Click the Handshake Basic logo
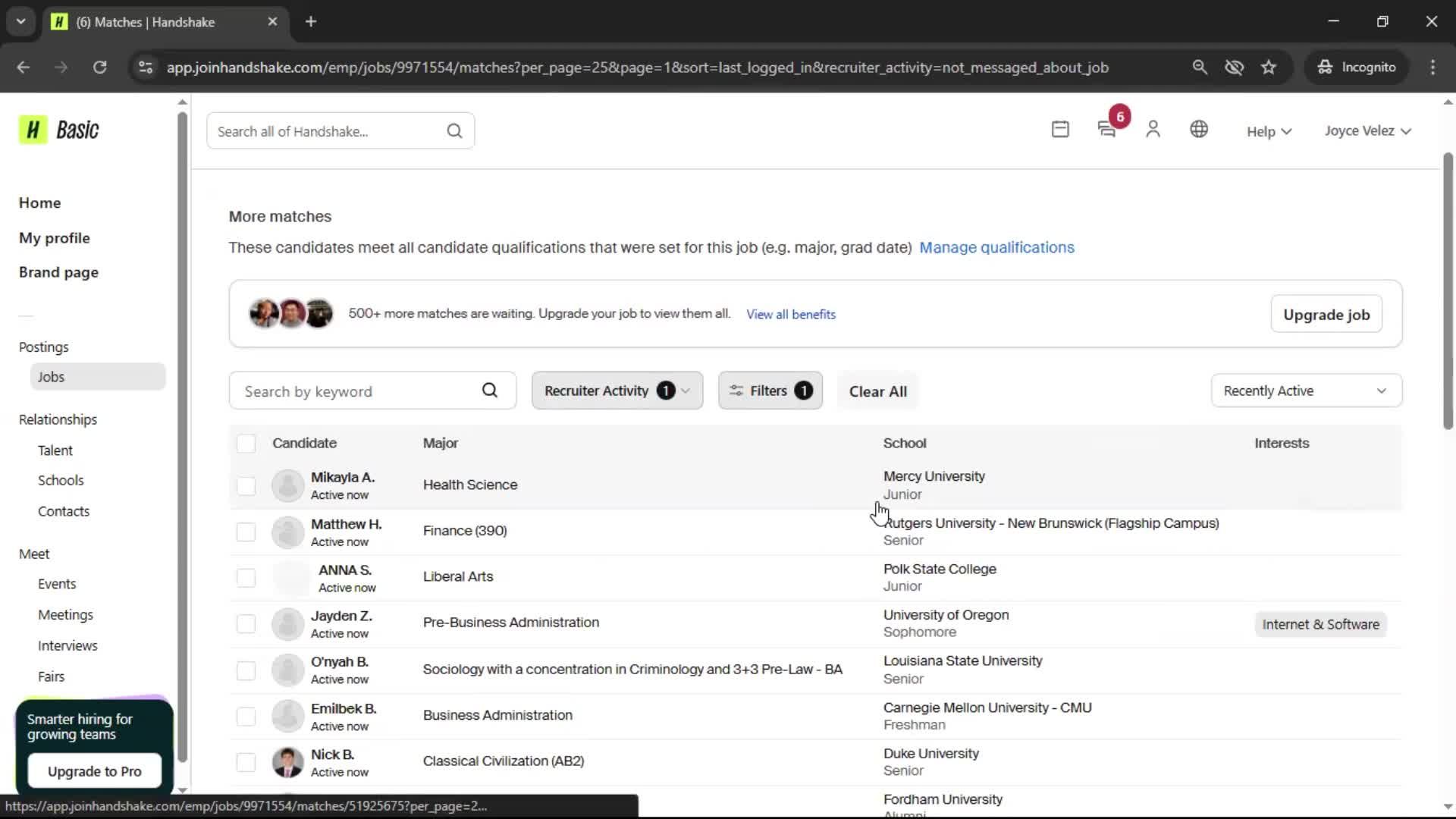 point(61,129)
